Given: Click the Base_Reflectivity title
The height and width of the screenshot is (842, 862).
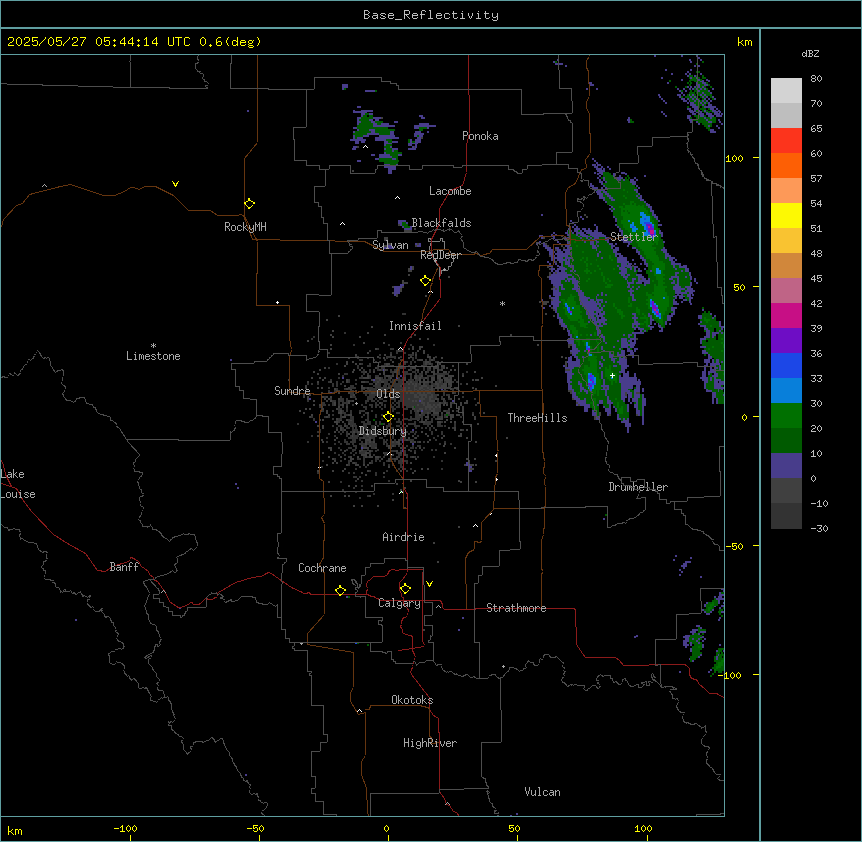Looking at the screenshot, I should coord(431,15).
